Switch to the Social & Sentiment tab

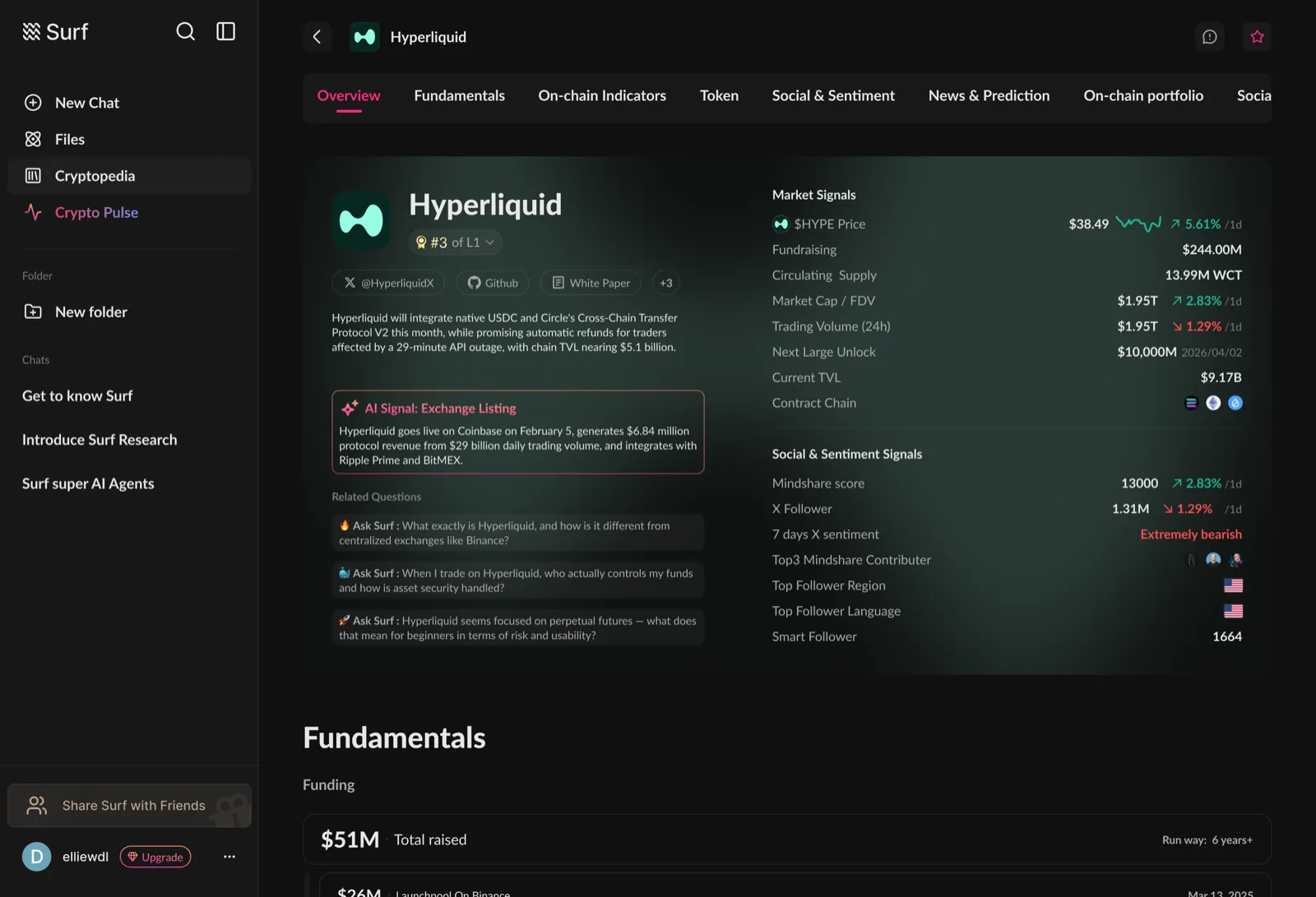[833, 95]
